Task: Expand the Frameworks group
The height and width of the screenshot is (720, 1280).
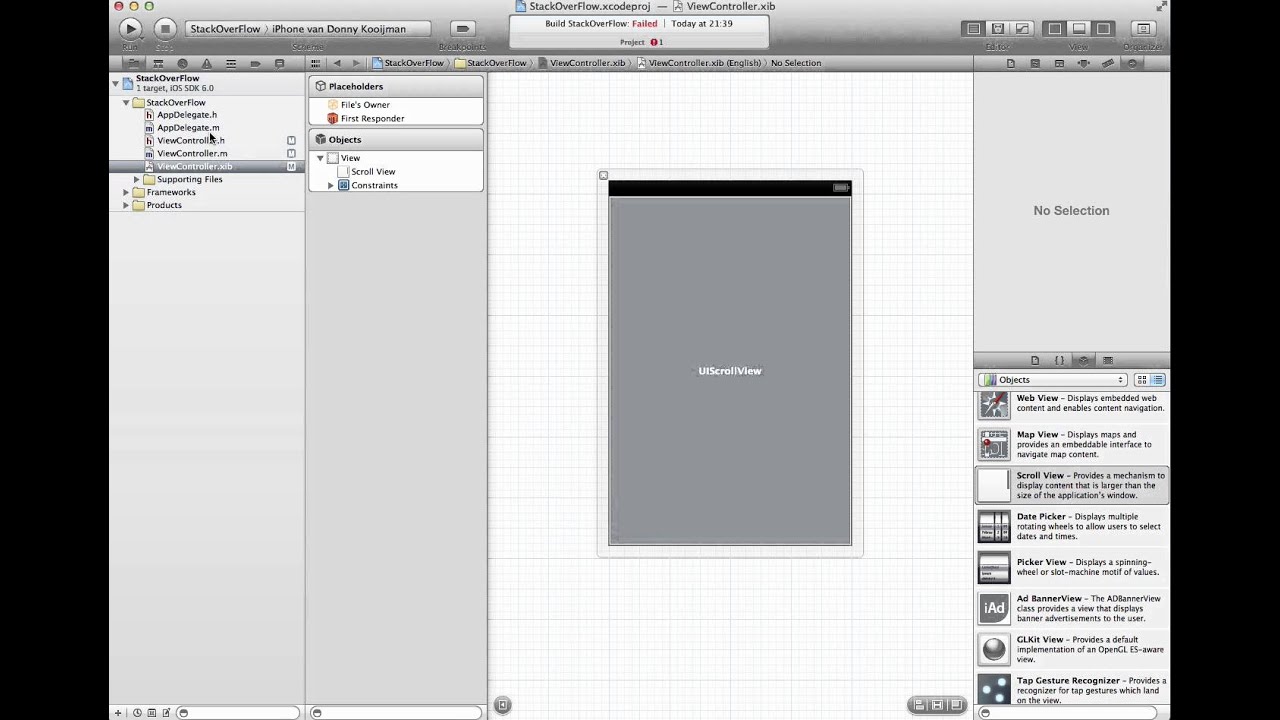Action: [x=126, y=192]
